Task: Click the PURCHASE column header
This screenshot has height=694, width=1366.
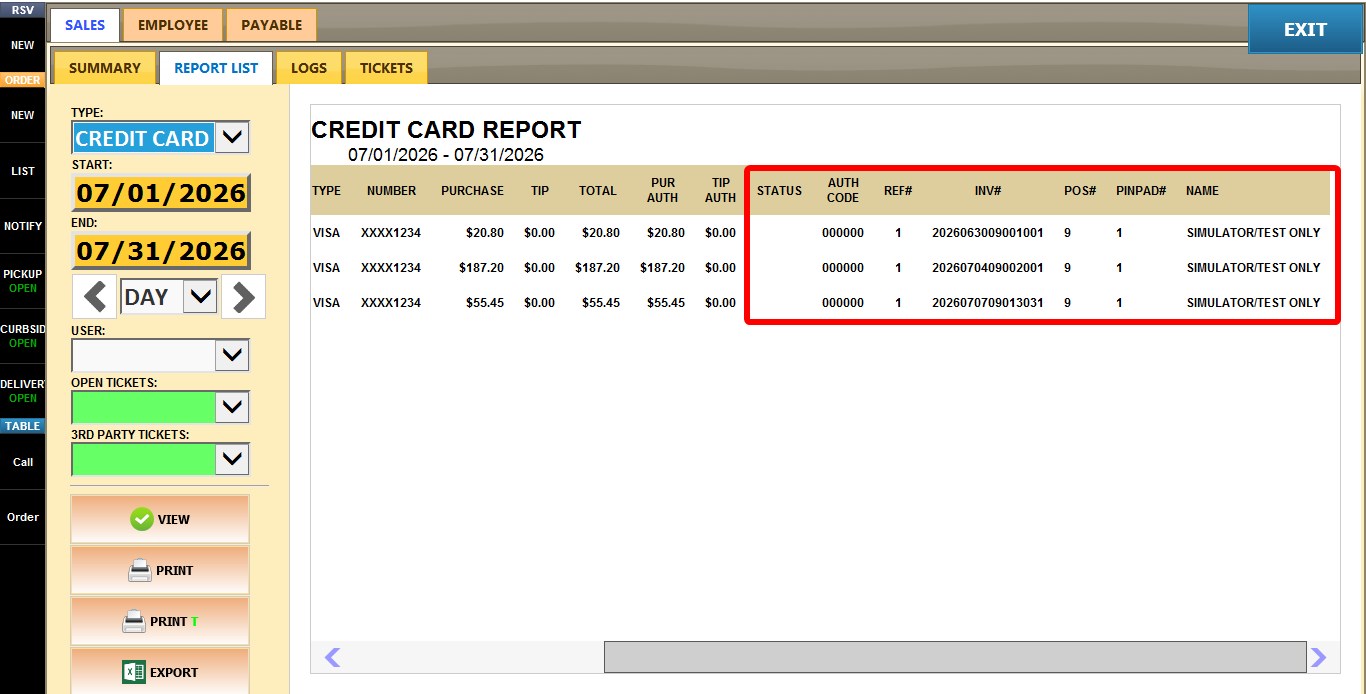Action: (472, 190)
